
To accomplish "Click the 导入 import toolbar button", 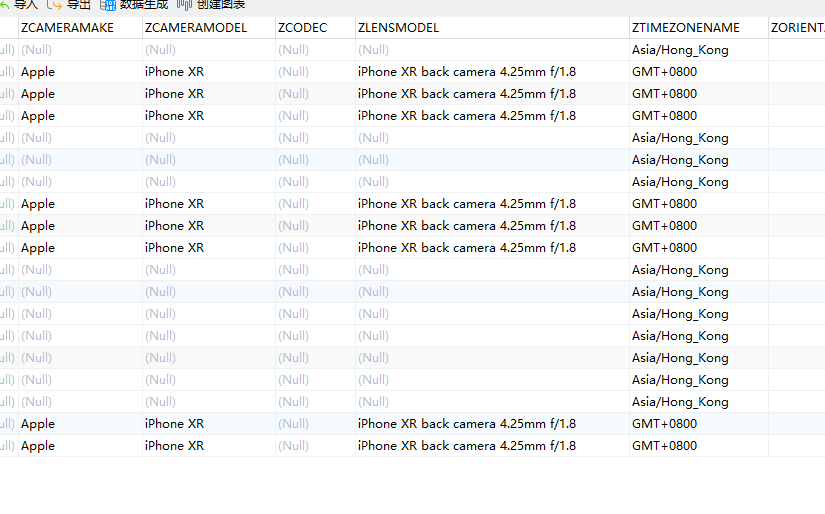I will pyautogui.click(x=19, y=5).
